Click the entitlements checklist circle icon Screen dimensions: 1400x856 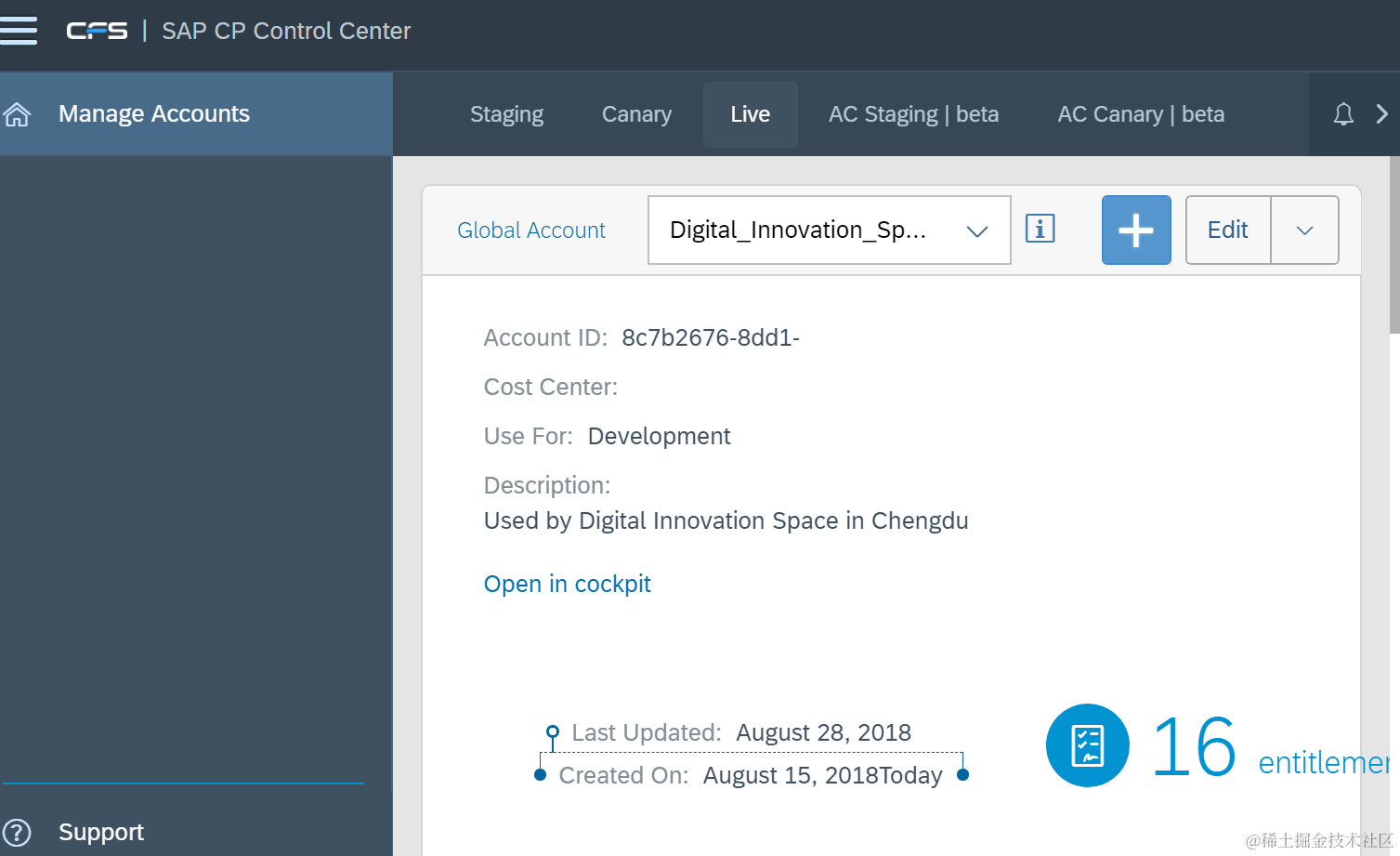pyautogui.click(x=1087, y=745)
